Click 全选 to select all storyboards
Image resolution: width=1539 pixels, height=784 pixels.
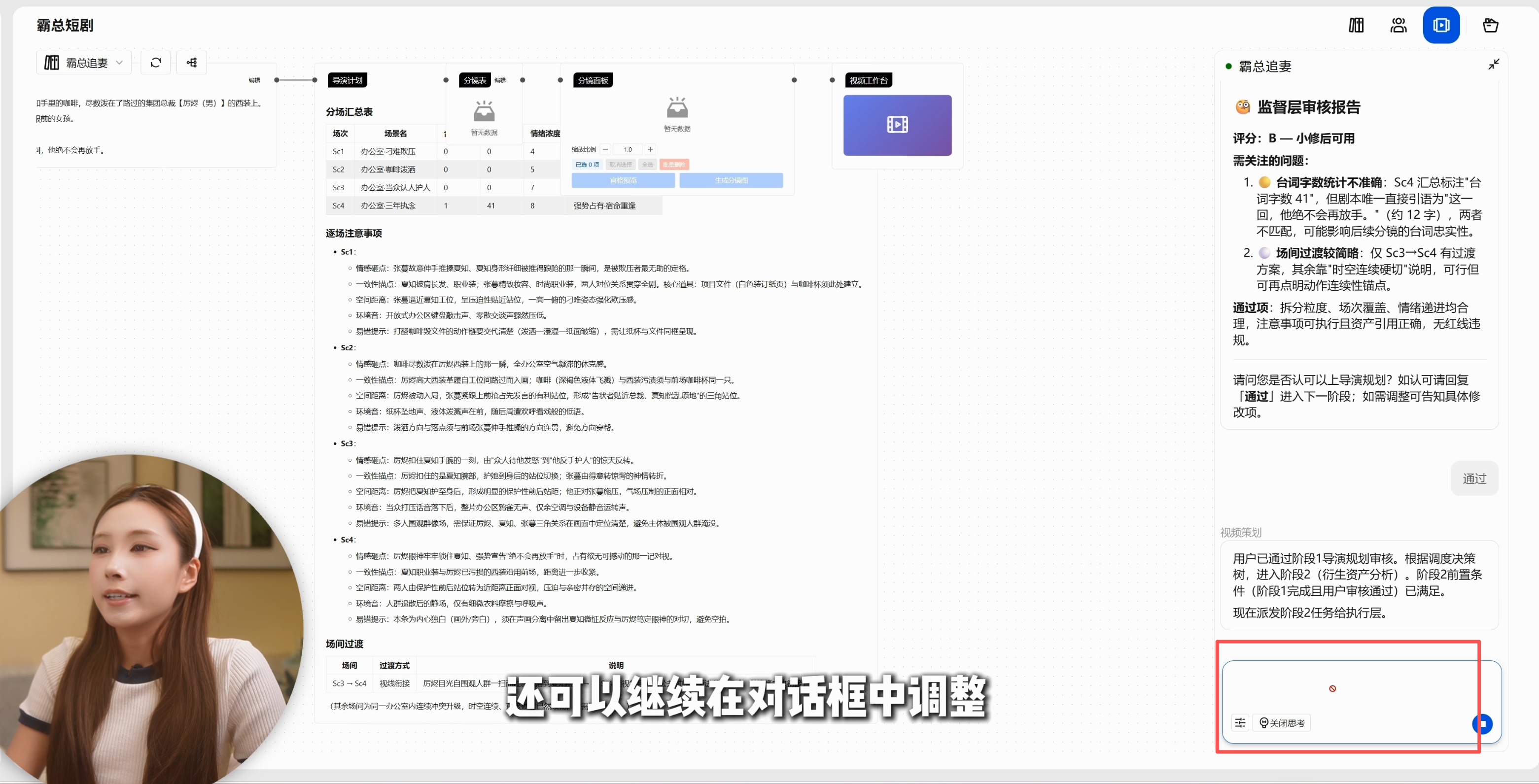pyautogui.click(x=648, y=164)
